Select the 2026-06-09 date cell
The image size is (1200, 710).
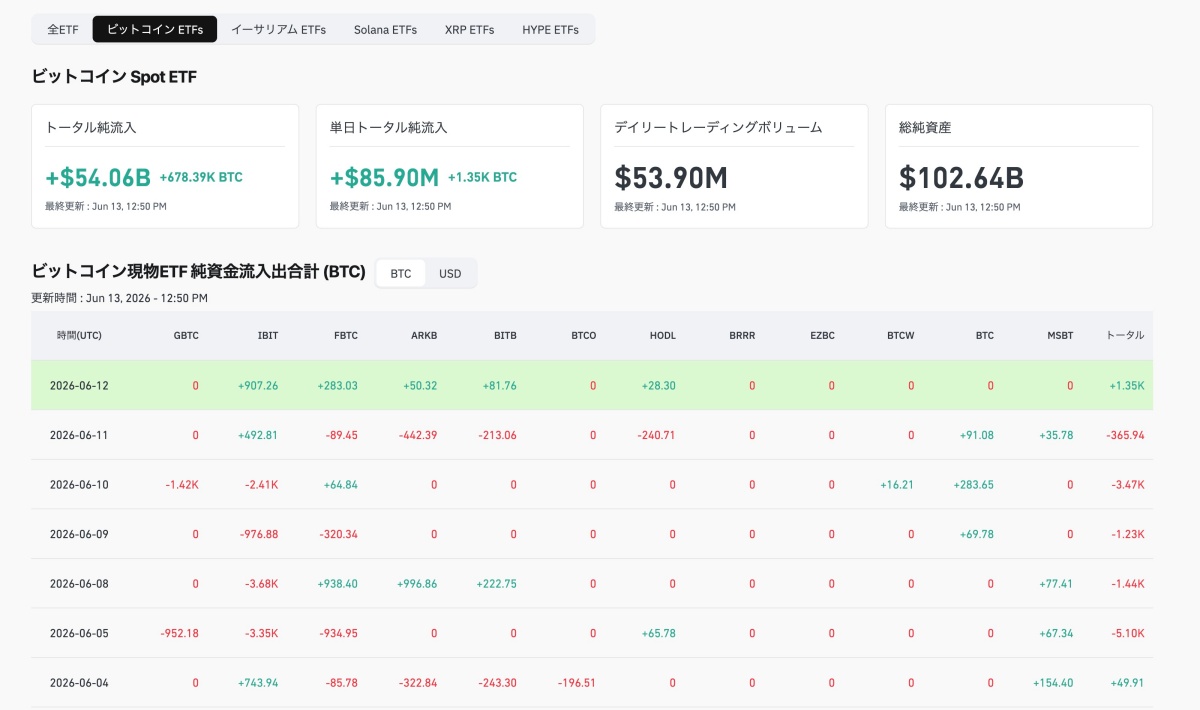pos(79,534)
